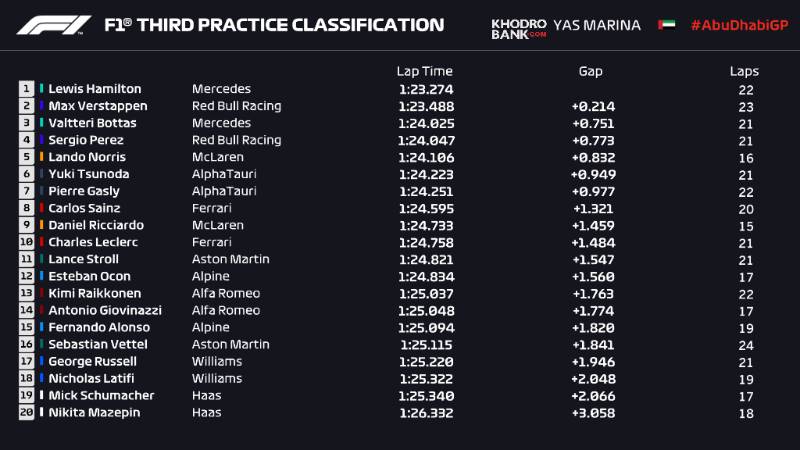Click Lando Norris's orange team color bar
This screenshot has width=800, height=450.
[x=42, y=157]
